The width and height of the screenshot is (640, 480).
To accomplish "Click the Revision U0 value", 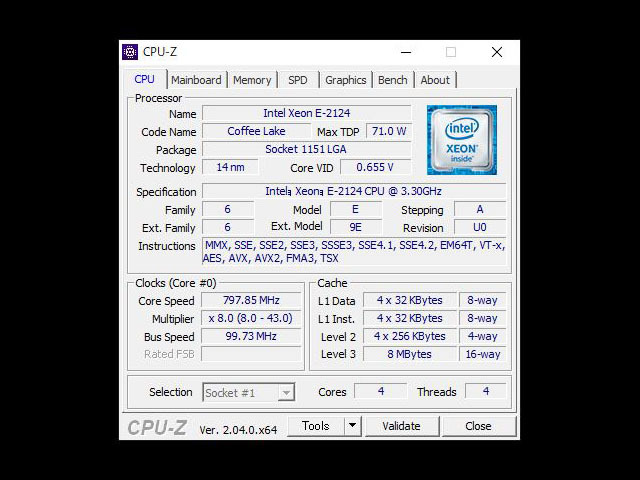I will 480,227.
